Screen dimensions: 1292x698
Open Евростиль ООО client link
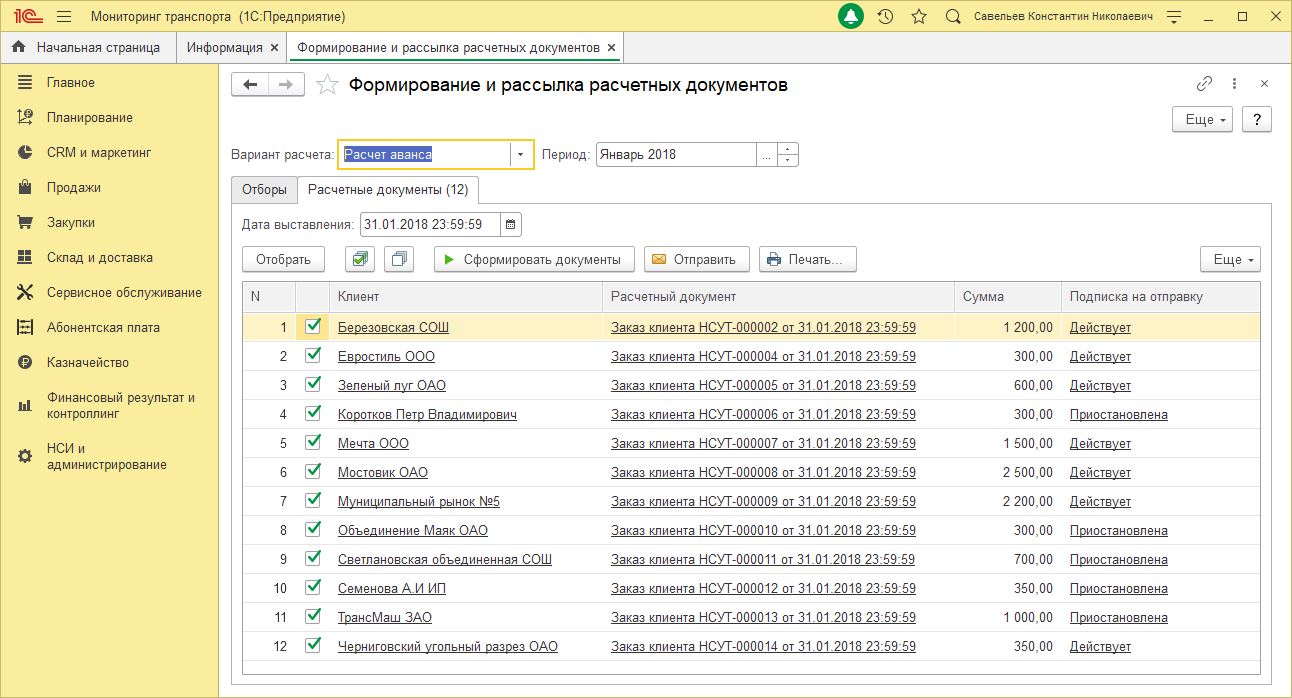click(386, 356)
